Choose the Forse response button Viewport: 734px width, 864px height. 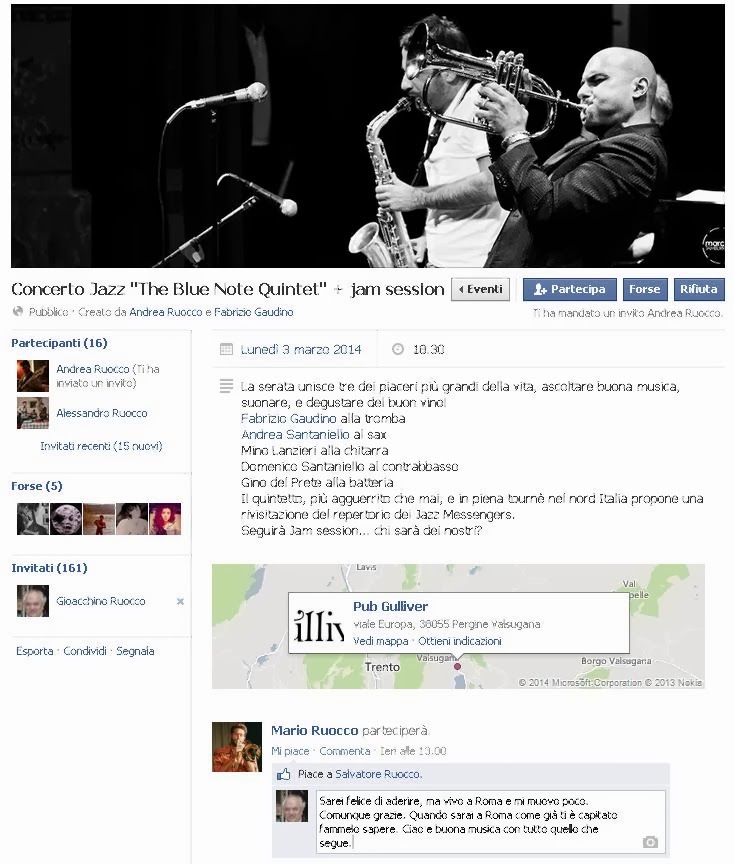click(645, 289)
